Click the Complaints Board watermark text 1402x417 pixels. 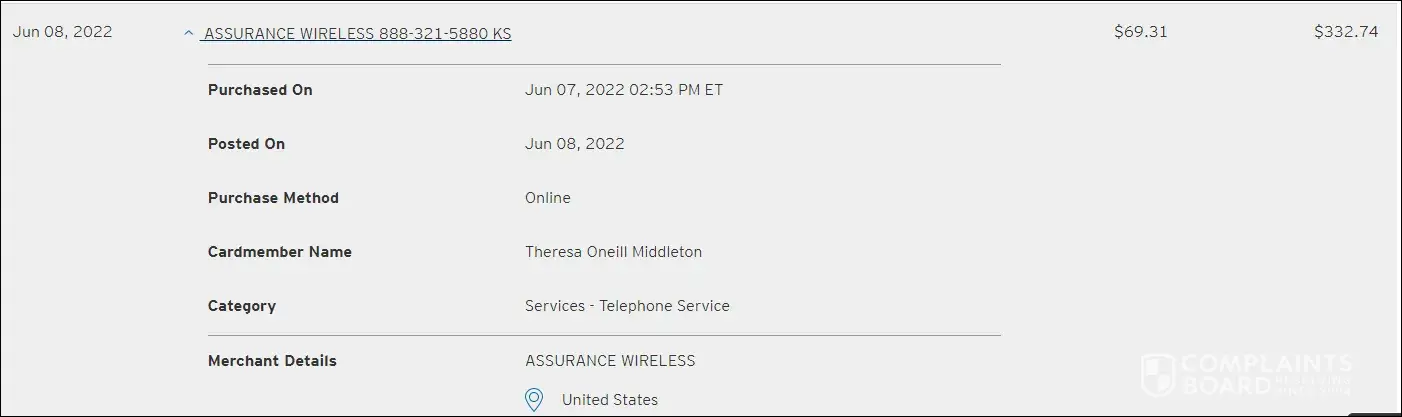point(1267,374)
